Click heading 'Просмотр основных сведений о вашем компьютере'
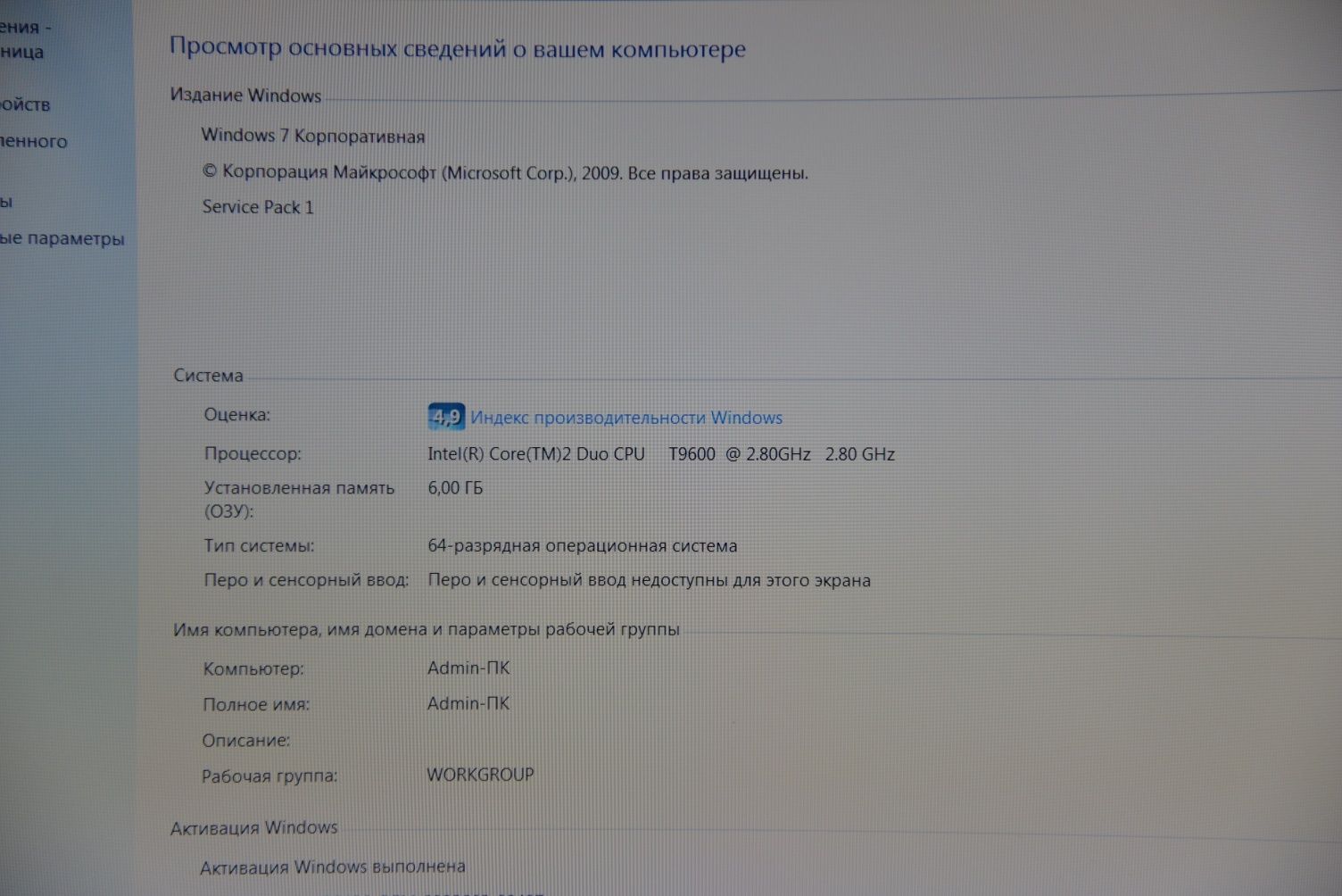The image size is (1342, 896). [458, 48]
